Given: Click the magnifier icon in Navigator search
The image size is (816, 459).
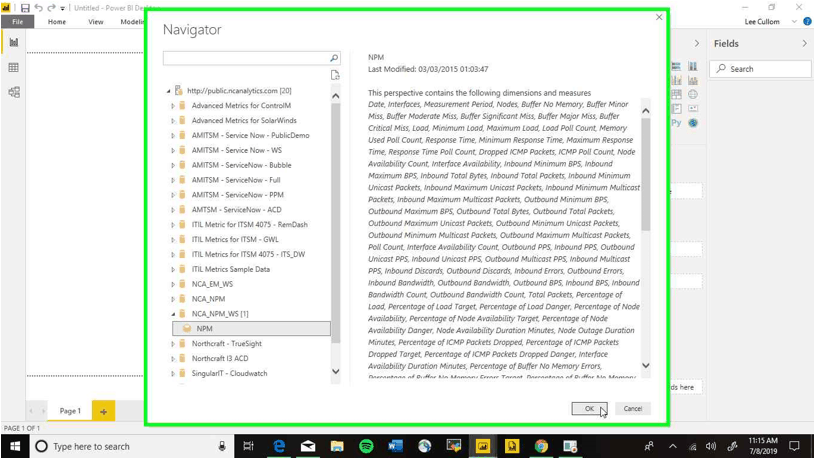Looking at the screenshot, I should 334,58.
